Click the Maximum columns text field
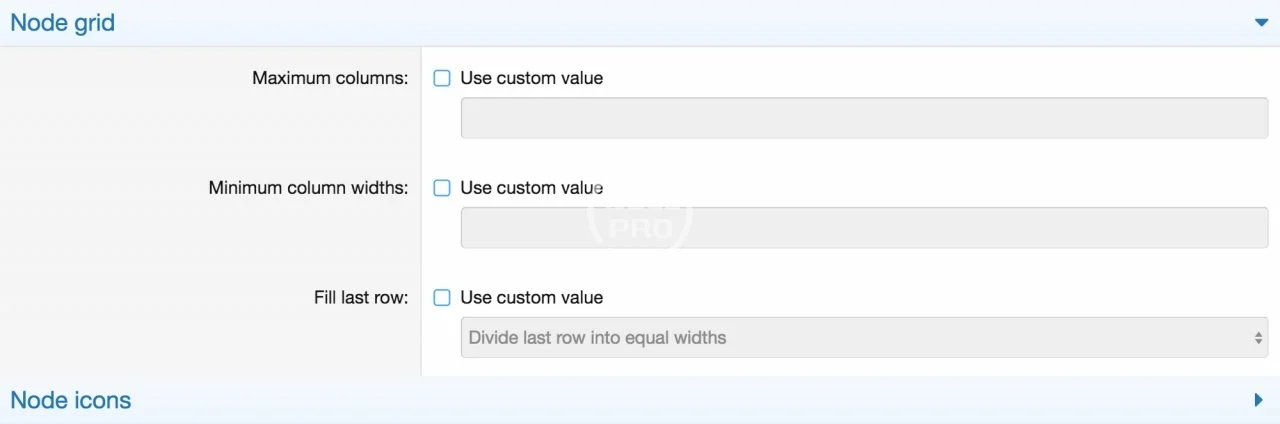 pyautogui.click(x=864, y=118)
